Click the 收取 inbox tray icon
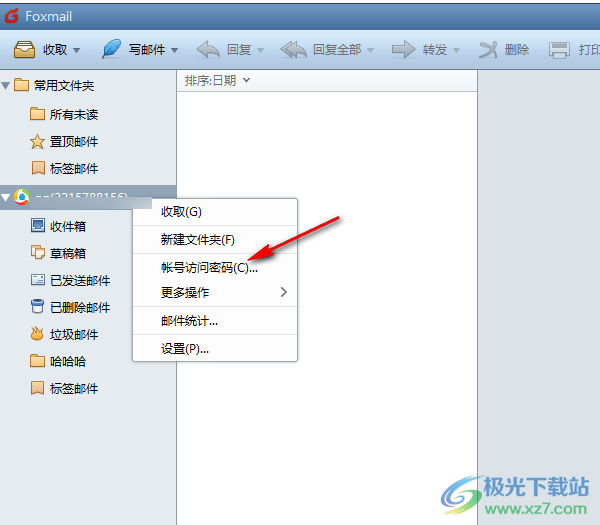This screenshot has height=525, width=600. (x=24, y=49)
